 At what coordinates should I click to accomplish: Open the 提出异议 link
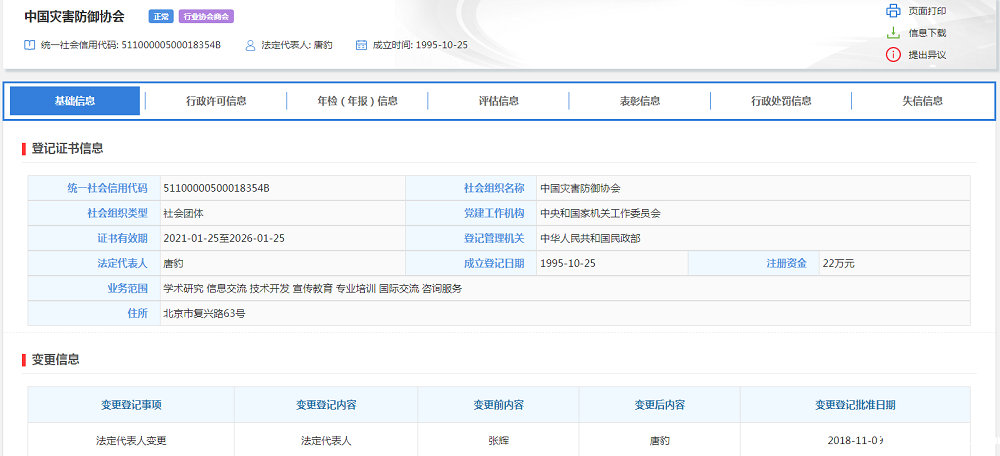click(927, 55)
